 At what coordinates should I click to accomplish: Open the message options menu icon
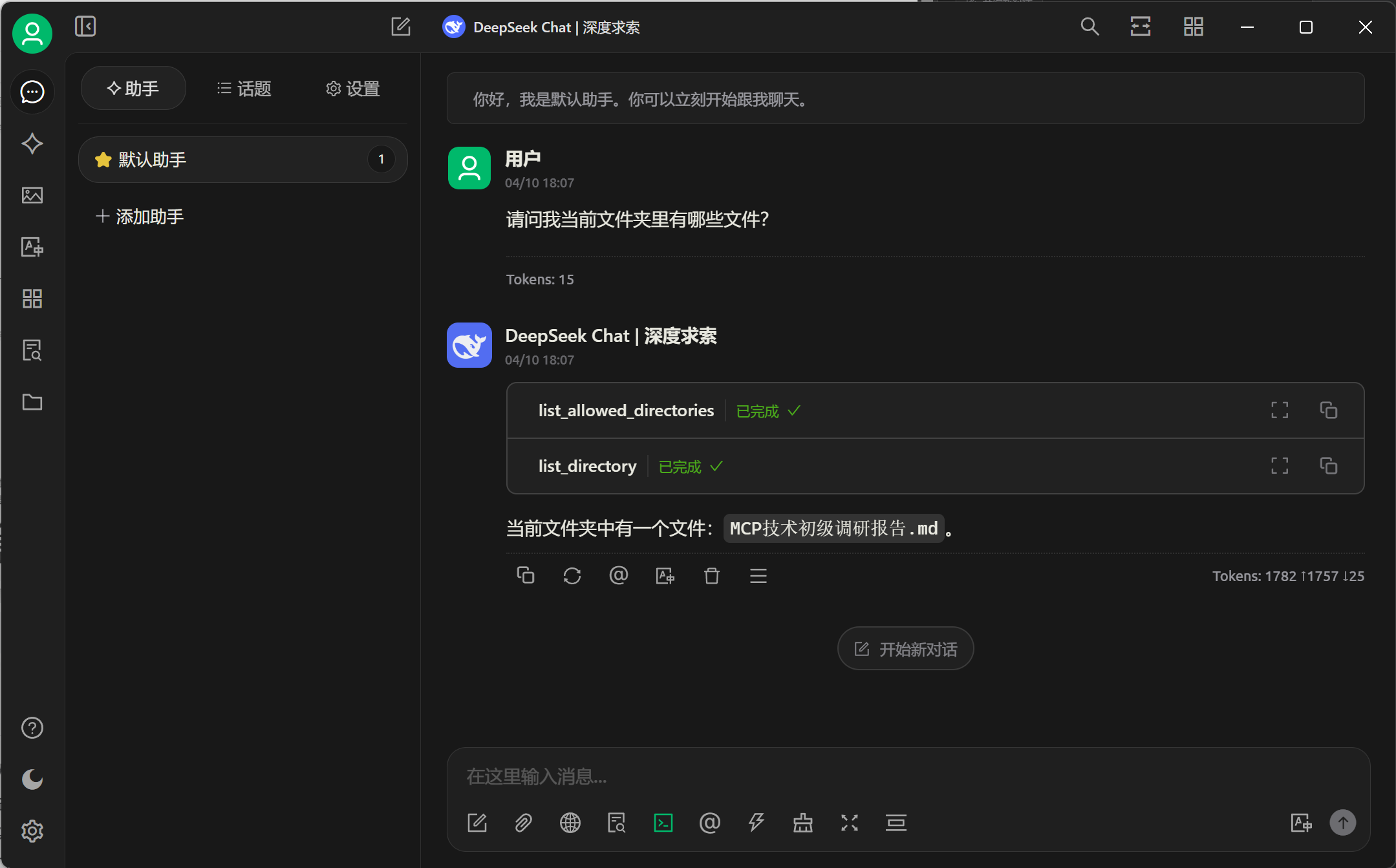tap(758, 575)
